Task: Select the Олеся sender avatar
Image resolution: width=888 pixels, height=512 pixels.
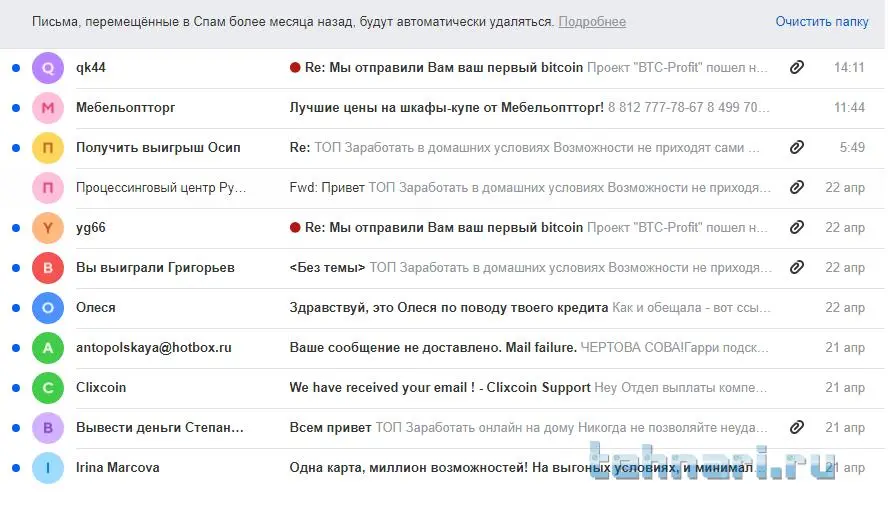Action: pyautogui.click(x=48, y=308)
